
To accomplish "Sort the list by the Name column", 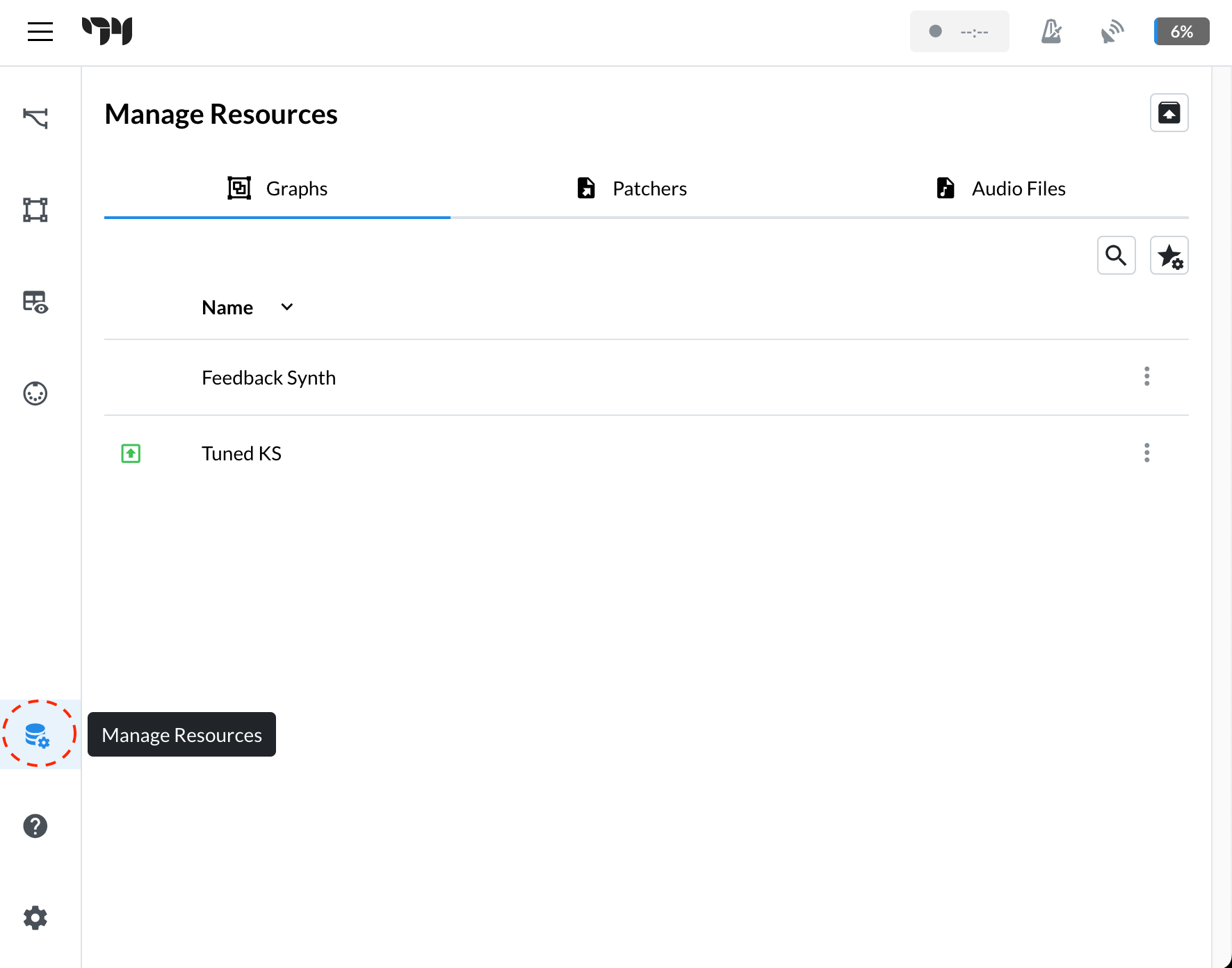I will pos(248,307).
